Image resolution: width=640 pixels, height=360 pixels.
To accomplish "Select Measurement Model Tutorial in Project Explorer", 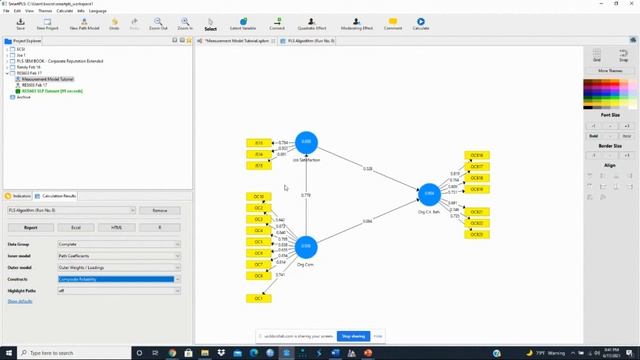I will [48, 79].
